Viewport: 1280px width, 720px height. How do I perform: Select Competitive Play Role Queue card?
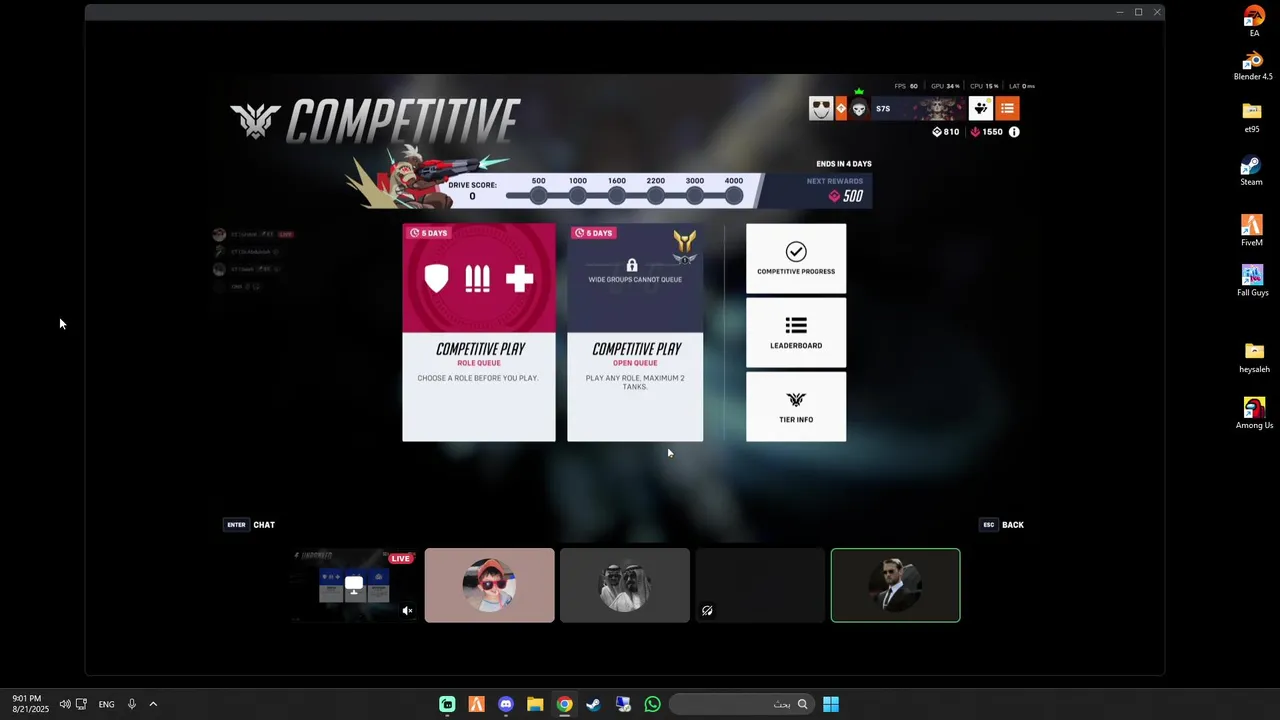coord(479,332)
